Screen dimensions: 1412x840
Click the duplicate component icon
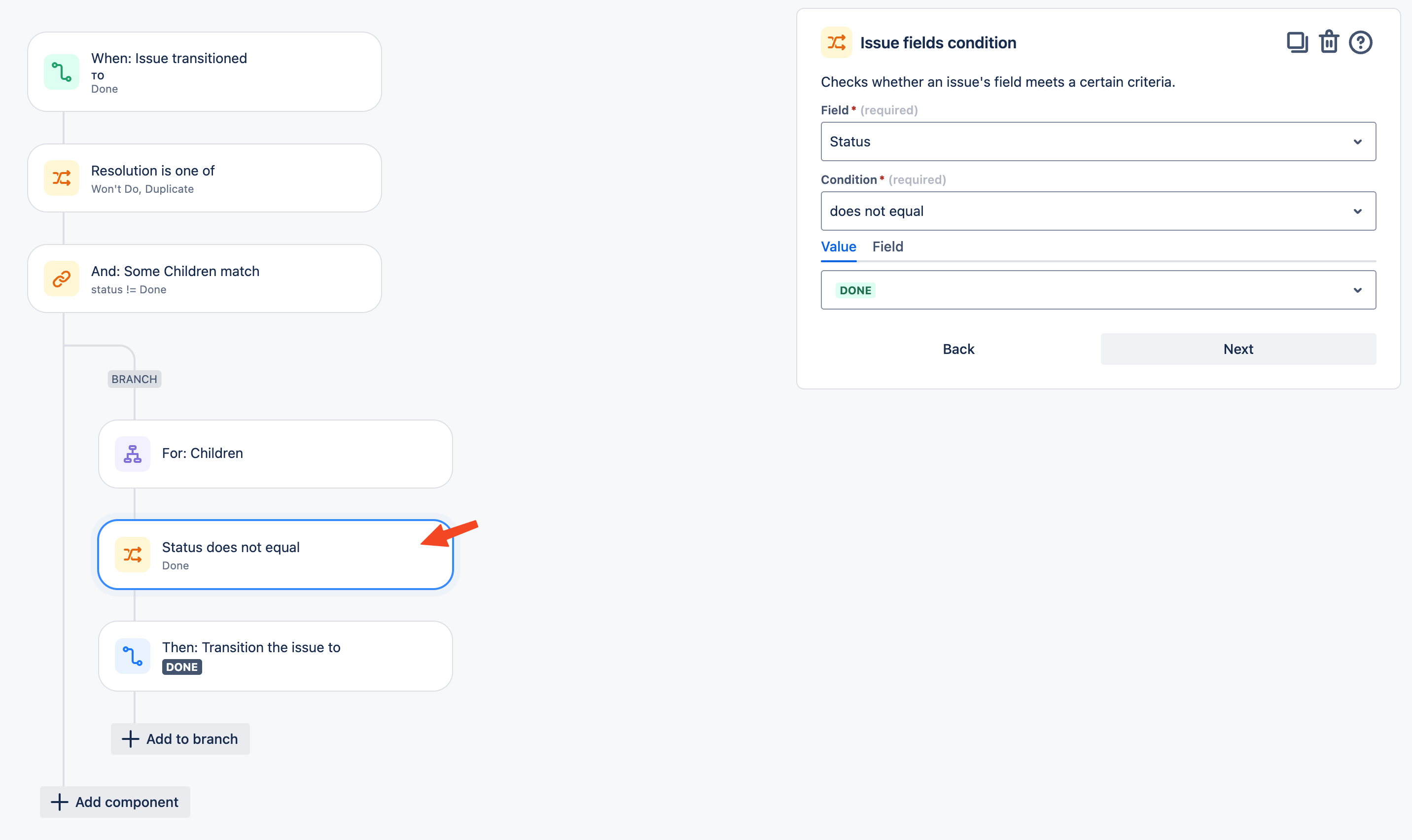(x=1297, y=42)
